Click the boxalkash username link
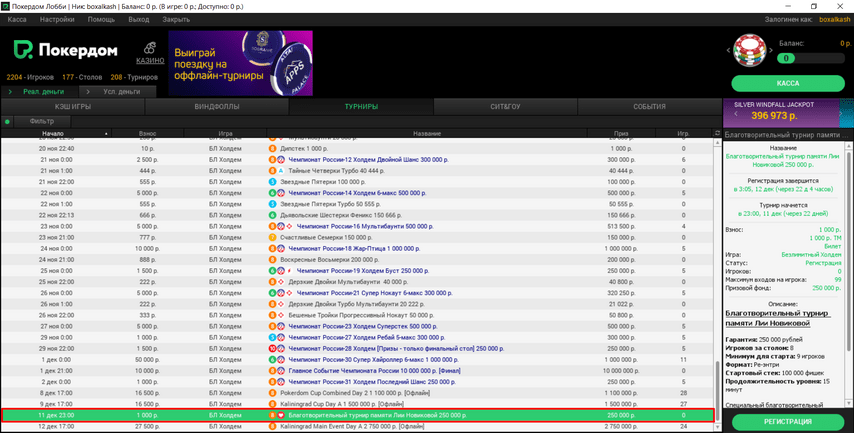The height and width of the screenshot is (433, 854). (x=834, y=19)
